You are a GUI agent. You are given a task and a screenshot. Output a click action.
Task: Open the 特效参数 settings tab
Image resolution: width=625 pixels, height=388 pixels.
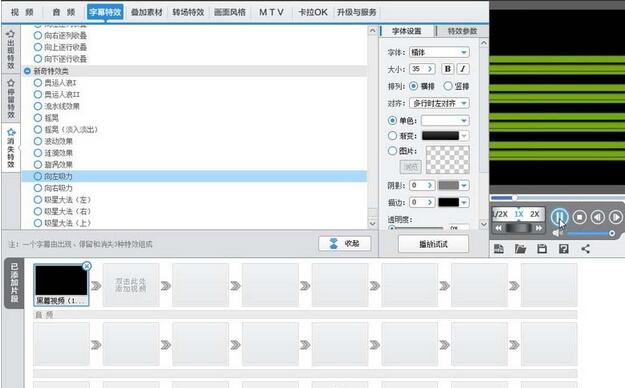coord(462,31)
